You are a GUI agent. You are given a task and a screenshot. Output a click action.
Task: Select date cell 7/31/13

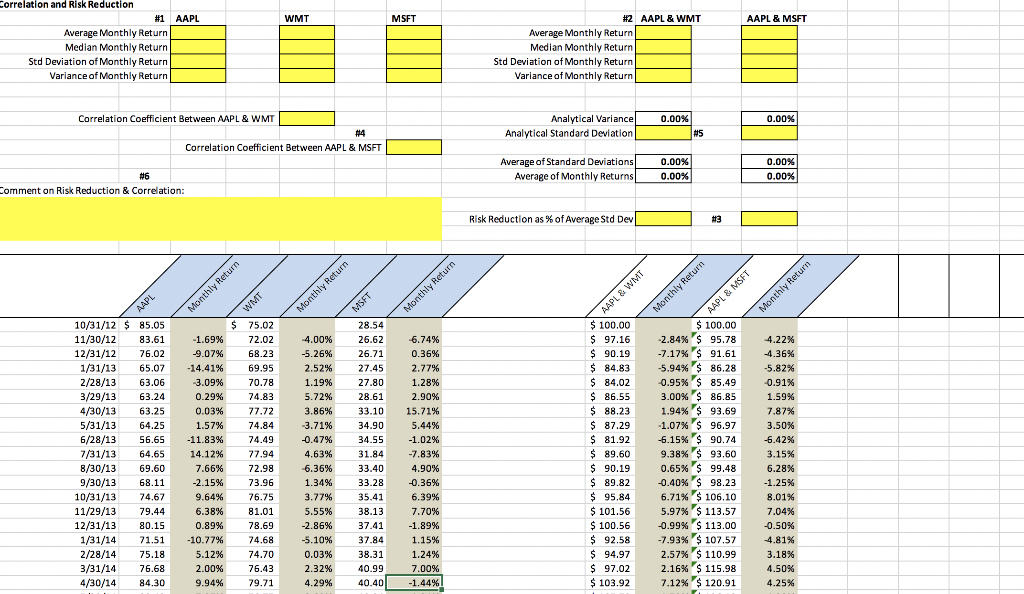coord(98,454)
